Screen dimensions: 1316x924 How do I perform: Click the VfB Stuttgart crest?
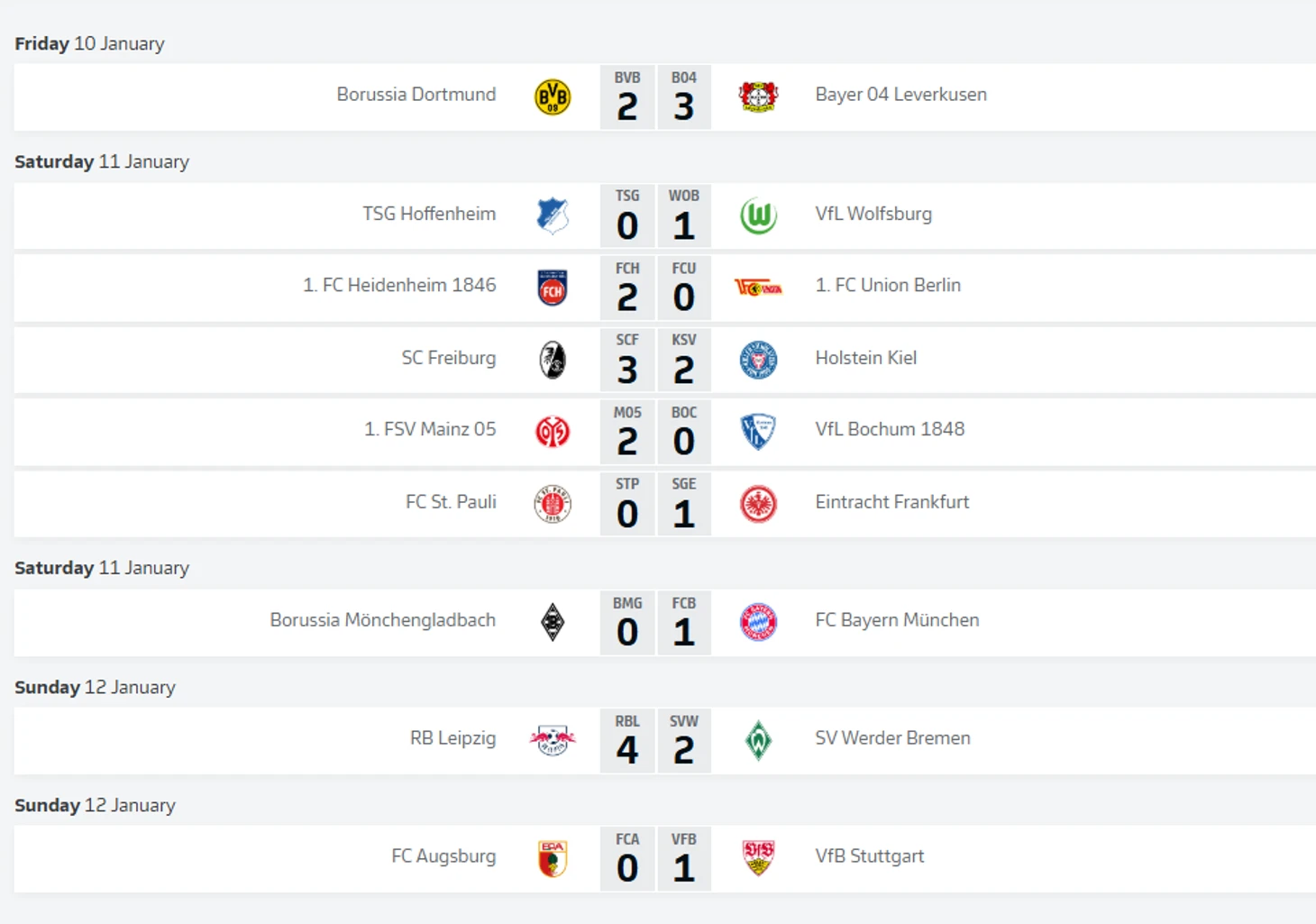[758, 858]
